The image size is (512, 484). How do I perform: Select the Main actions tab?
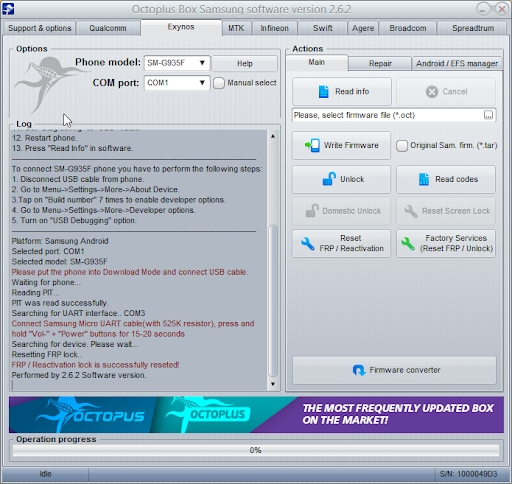tap(316, 62)
